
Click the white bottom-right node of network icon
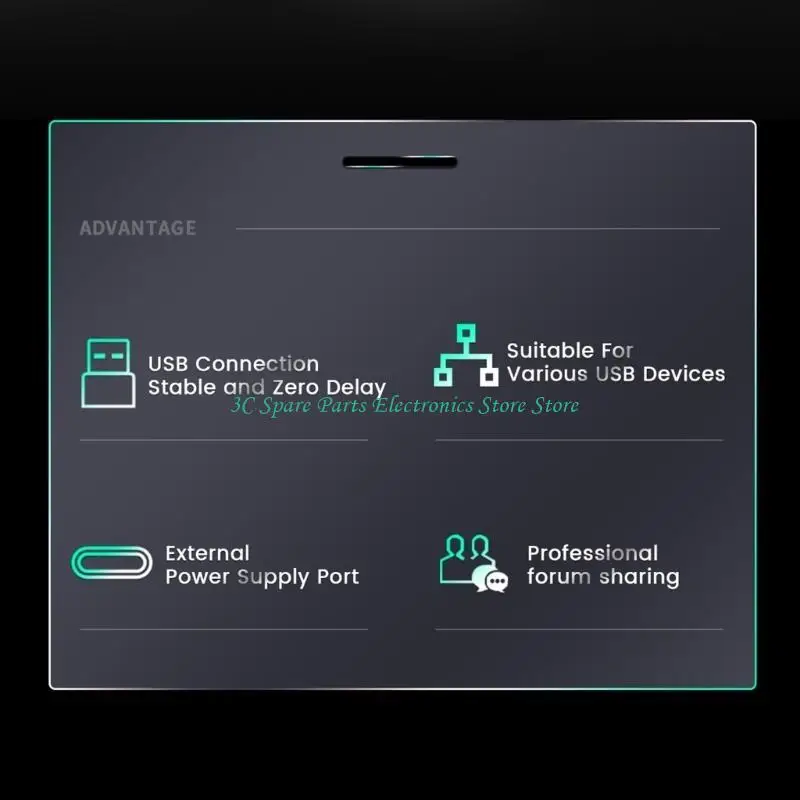point(489,377)
